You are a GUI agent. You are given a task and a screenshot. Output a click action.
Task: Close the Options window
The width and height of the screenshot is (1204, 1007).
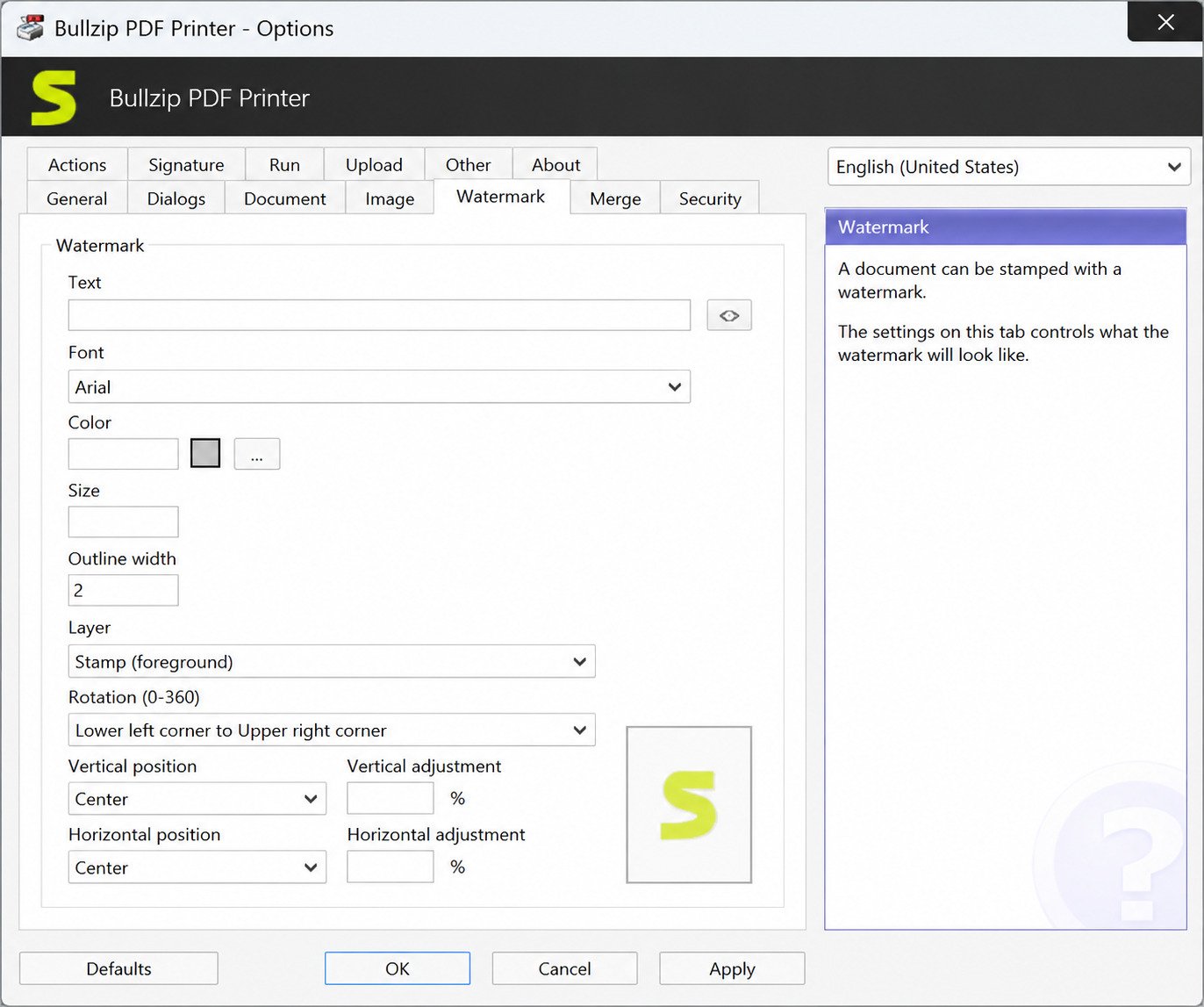click(1165, 22)
